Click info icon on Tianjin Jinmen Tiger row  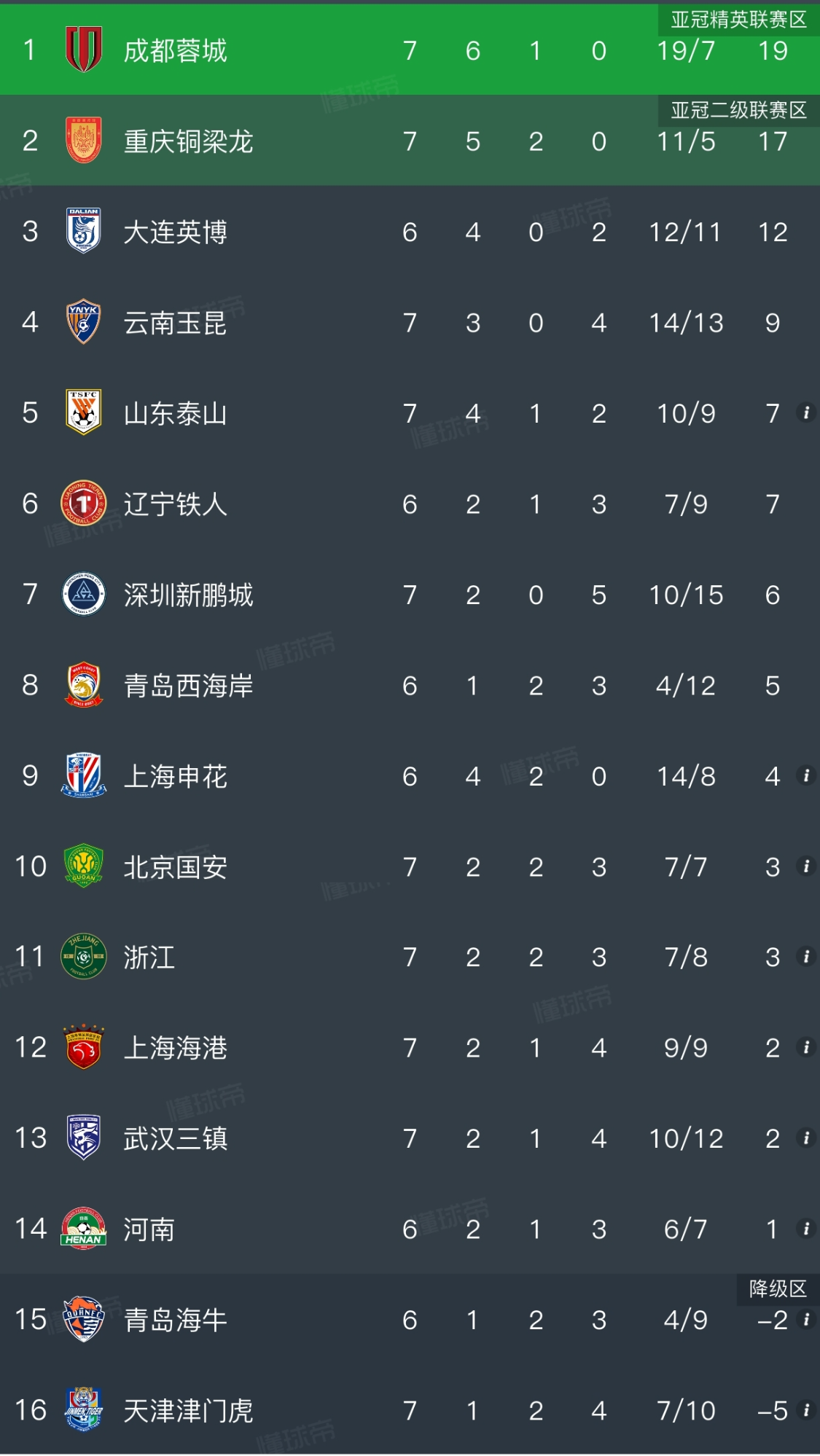(806, 1410)
